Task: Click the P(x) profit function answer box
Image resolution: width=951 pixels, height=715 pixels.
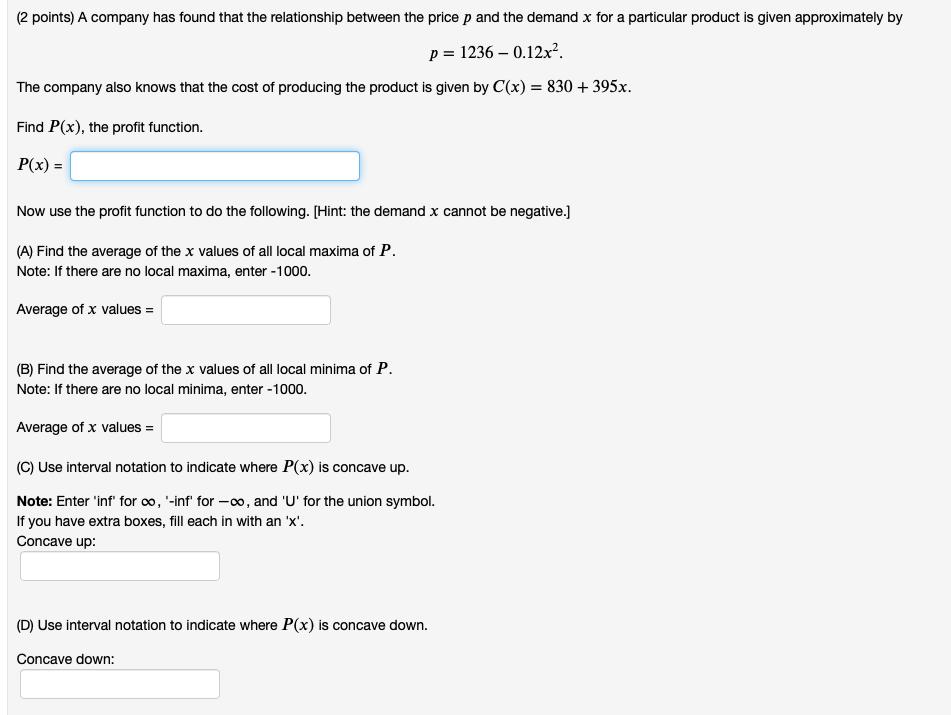Action: (213, 165)
